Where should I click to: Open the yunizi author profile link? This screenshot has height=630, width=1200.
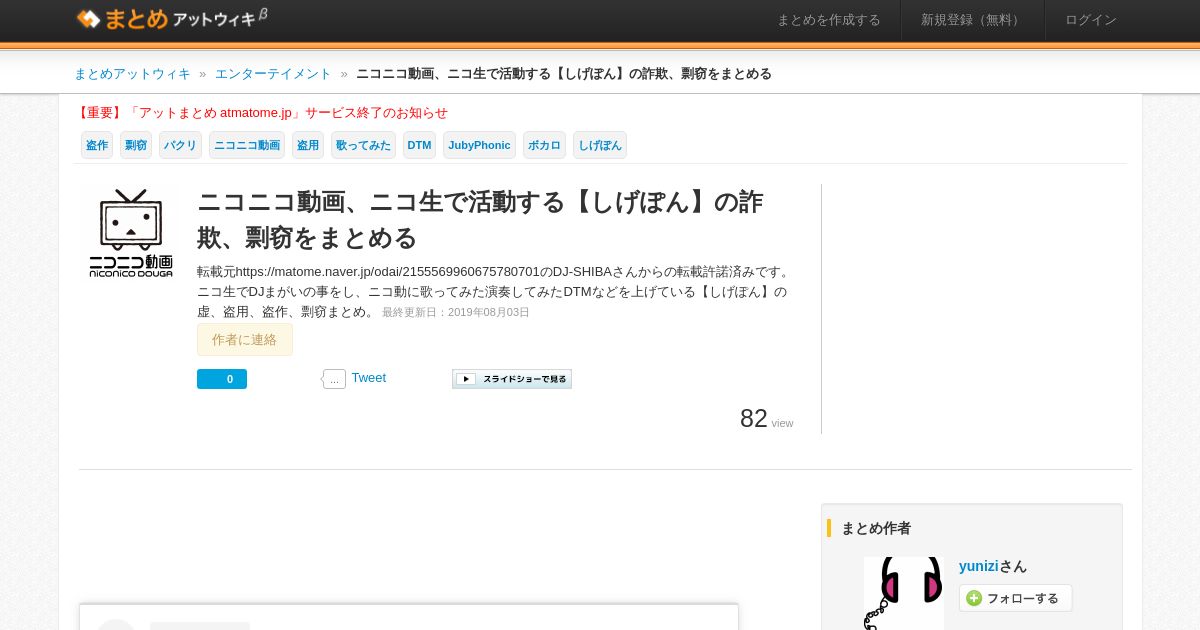coord(978,566)
